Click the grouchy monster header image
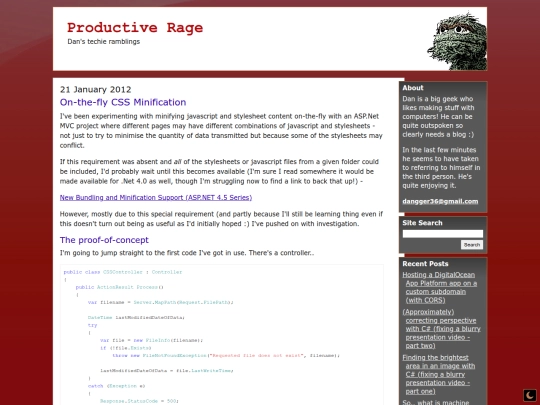Image resolution: width=540 pixels, height=405 pixels. (457, 41)
